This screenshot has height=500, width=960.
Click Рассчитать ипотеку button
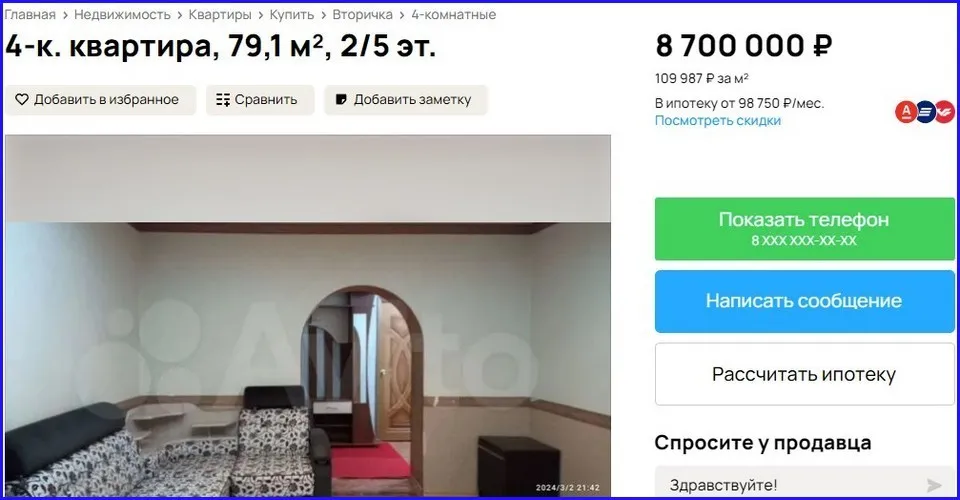pos(804,374)
